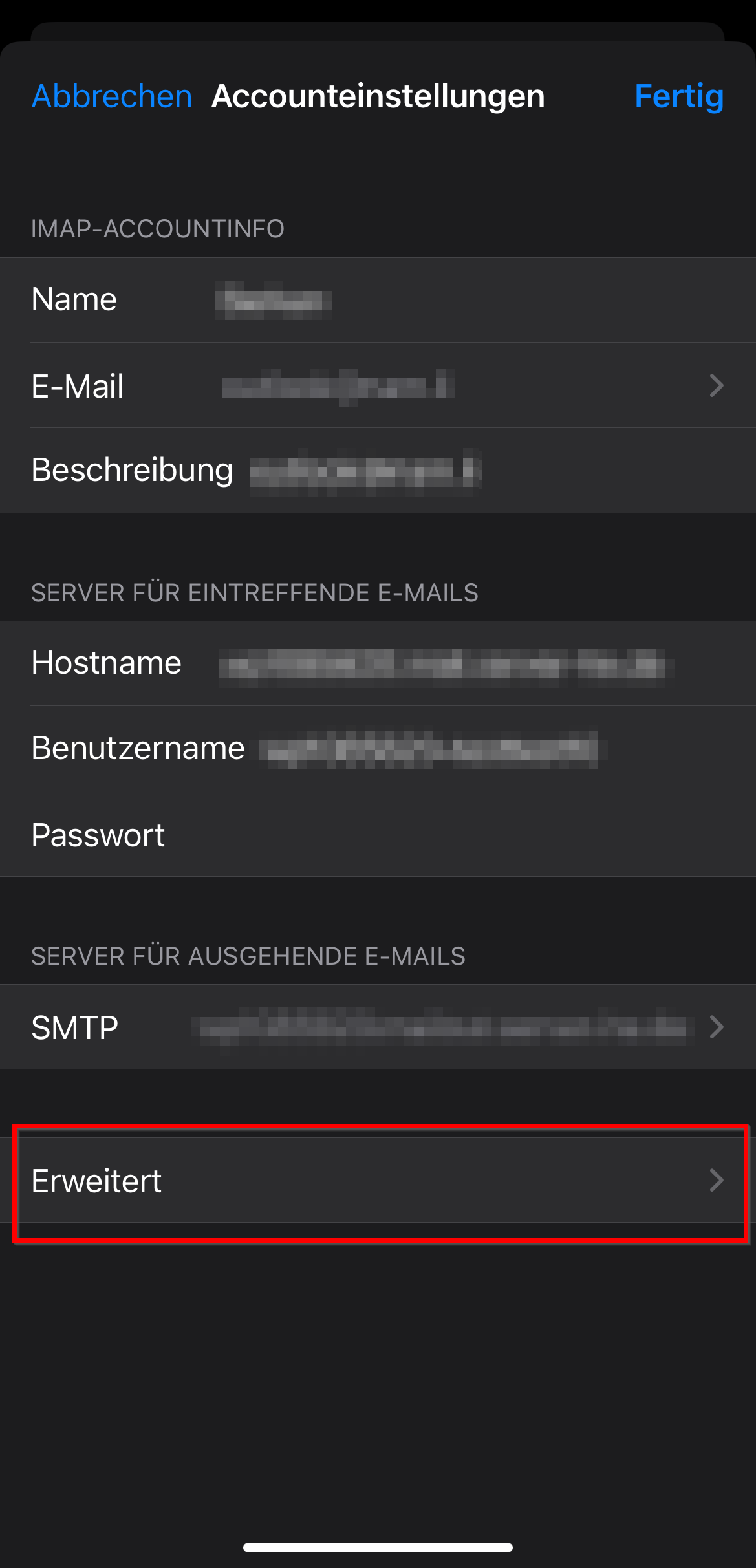Image resolution: width=756 pixels, height=1568 pixels.
Task: Open the E-Mail row chevron arrow
Action: click(716, 386)
